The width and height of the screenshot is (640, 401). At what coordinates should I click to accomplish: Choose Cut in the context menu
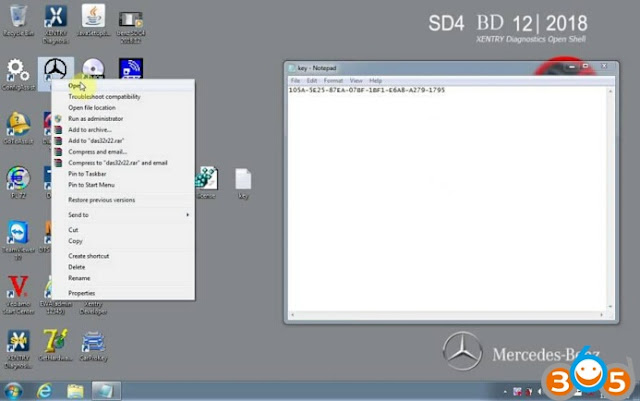pyautogui.click(x=123, y=230)
